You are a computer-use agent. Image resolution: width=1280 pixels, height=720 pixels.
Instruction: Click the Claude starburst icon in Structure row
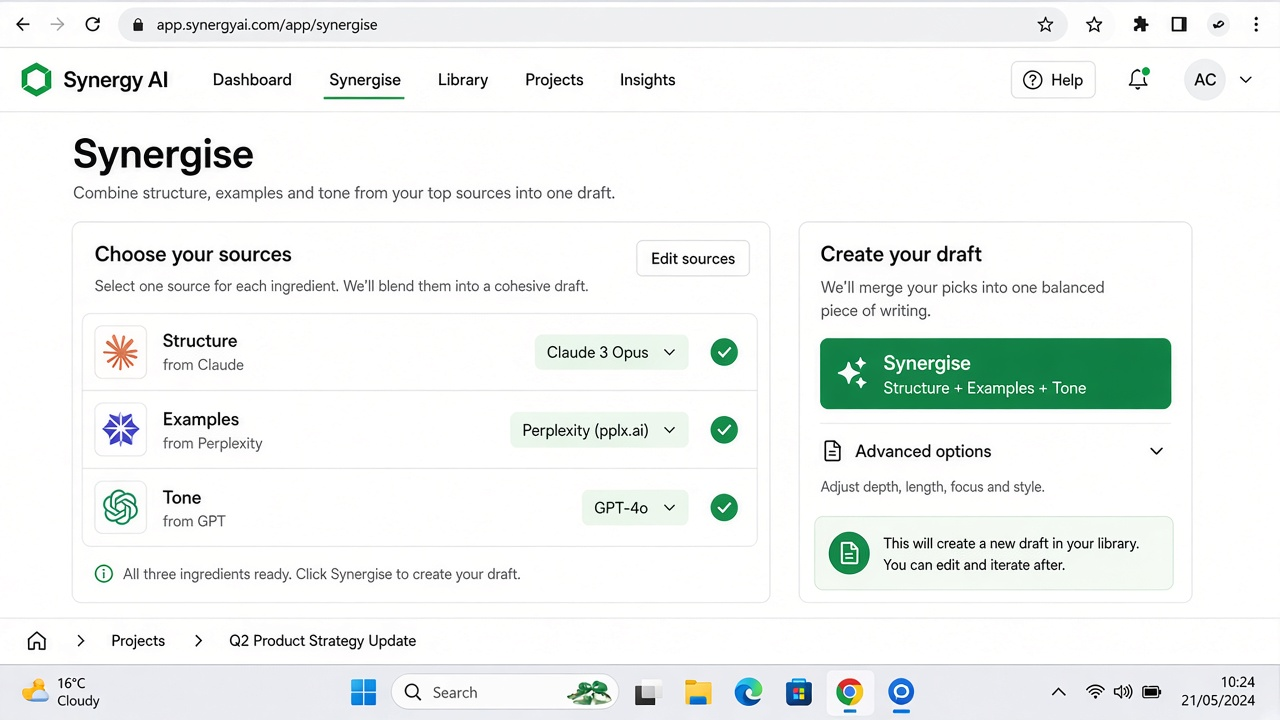point(120,352)
